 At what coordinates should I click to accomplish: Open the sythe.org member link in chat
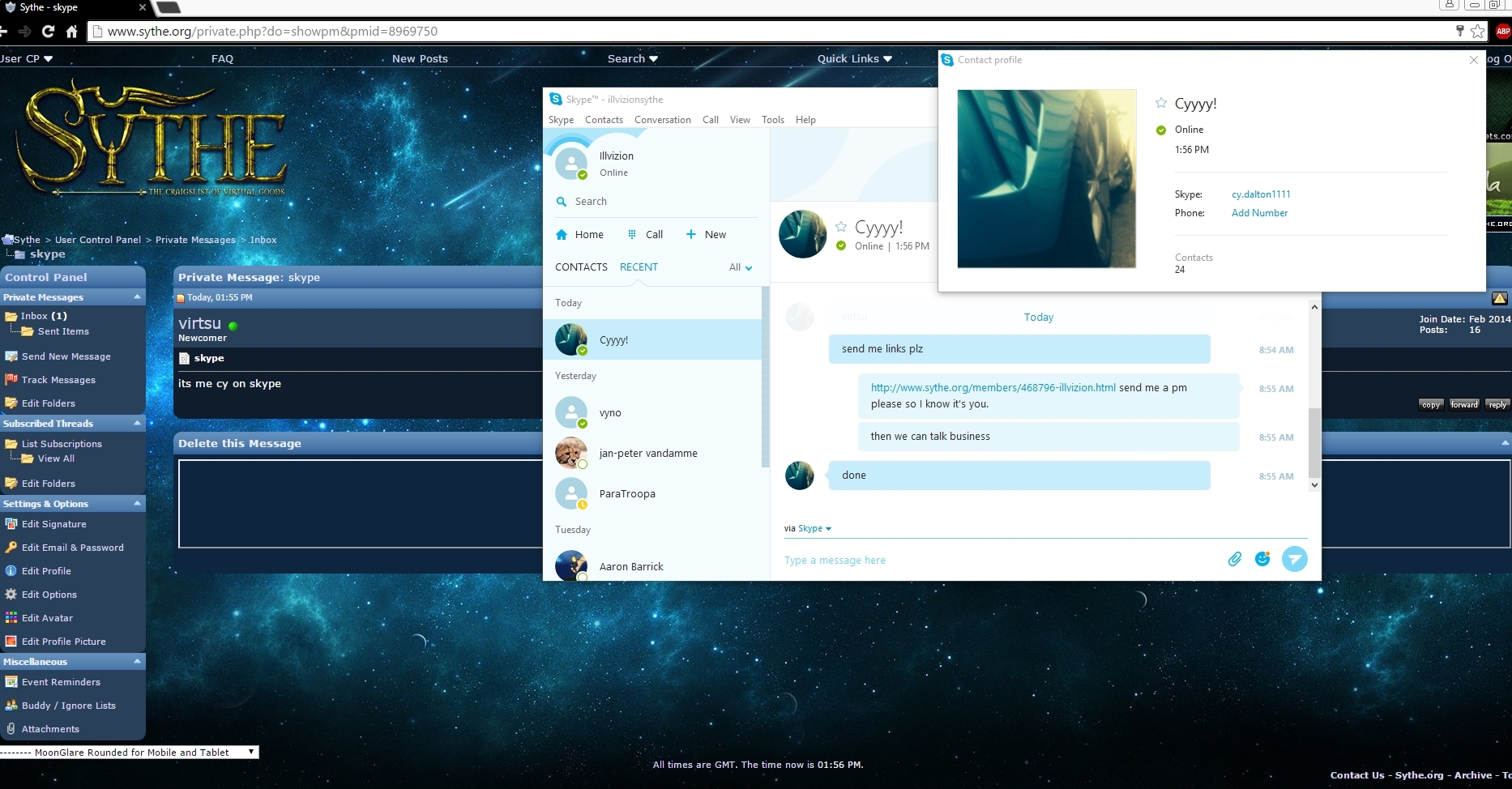[x=993, y=388]
